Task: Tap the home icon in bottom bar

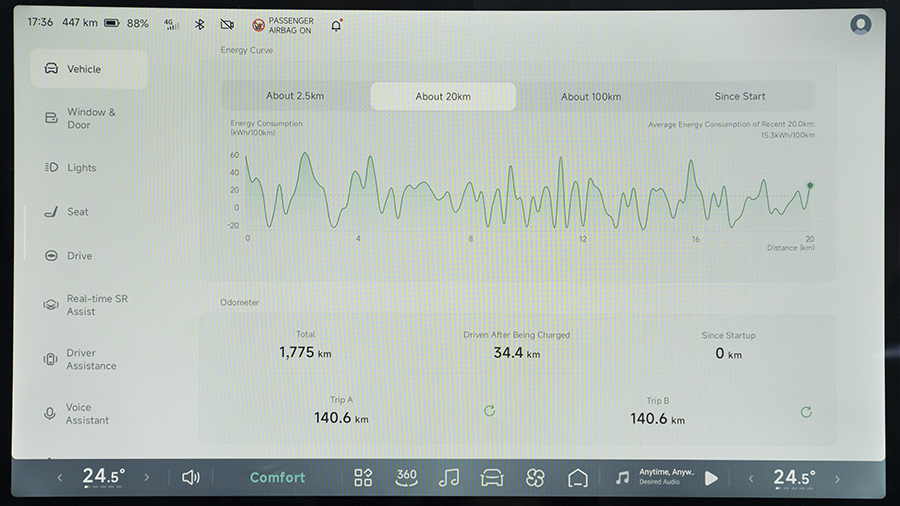Action: (x=578, y=478)
